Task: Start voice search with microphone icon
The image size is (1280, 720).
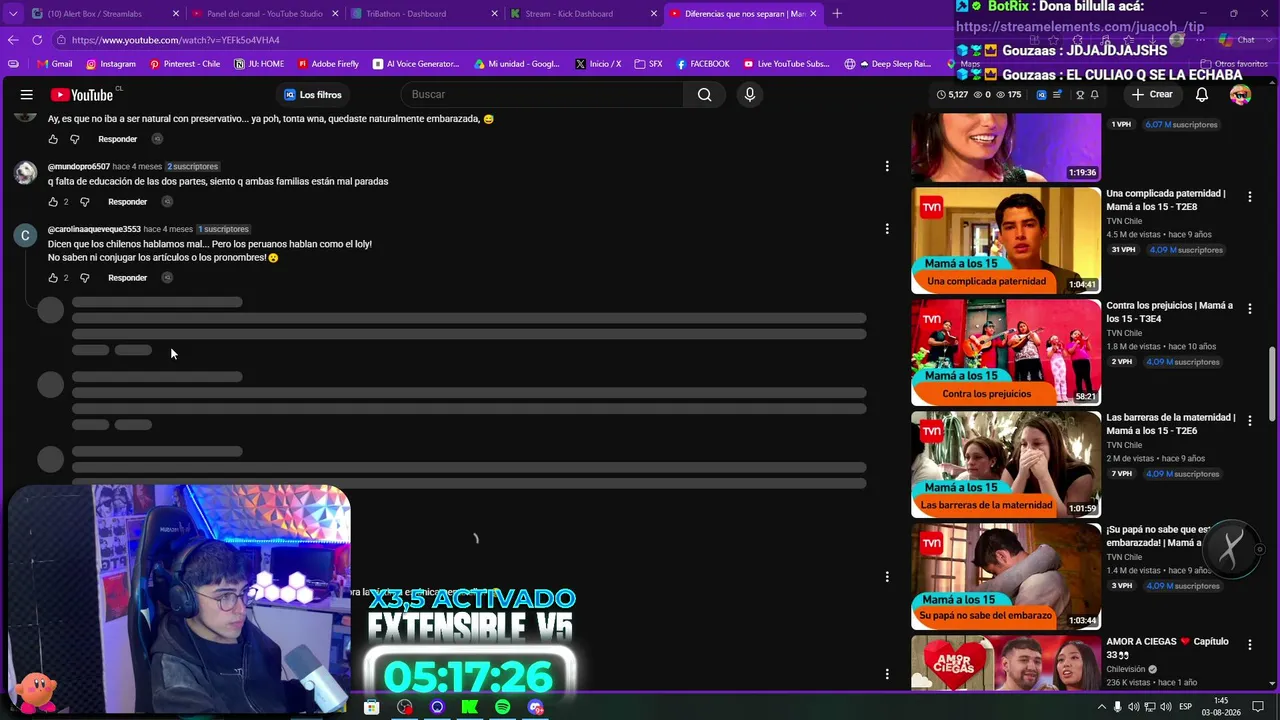Action: pos(750,95)
